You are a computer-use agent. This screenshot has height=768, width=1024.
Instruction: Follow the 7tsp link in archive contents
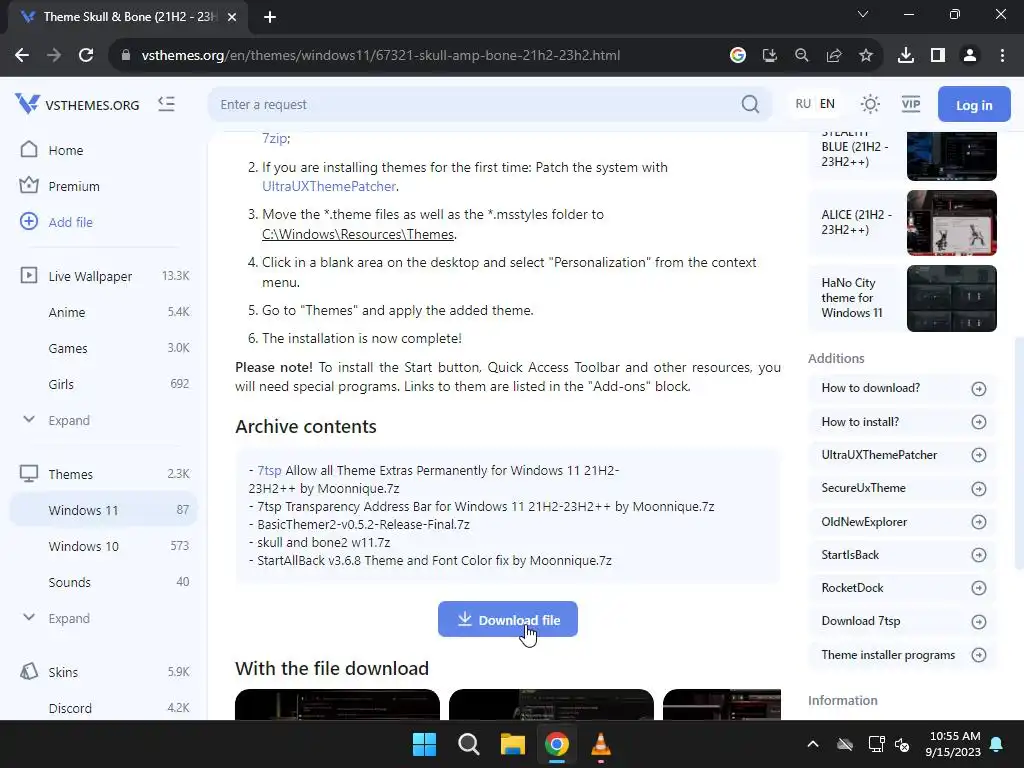269,470
